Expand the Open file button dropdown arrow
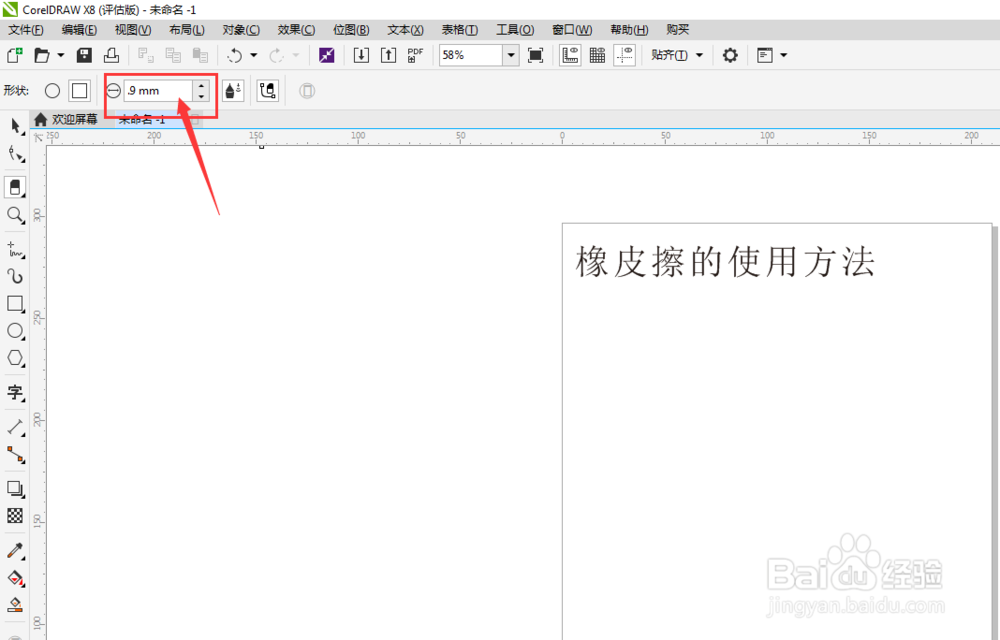The image size is (1000, 640). coord(61,55)
